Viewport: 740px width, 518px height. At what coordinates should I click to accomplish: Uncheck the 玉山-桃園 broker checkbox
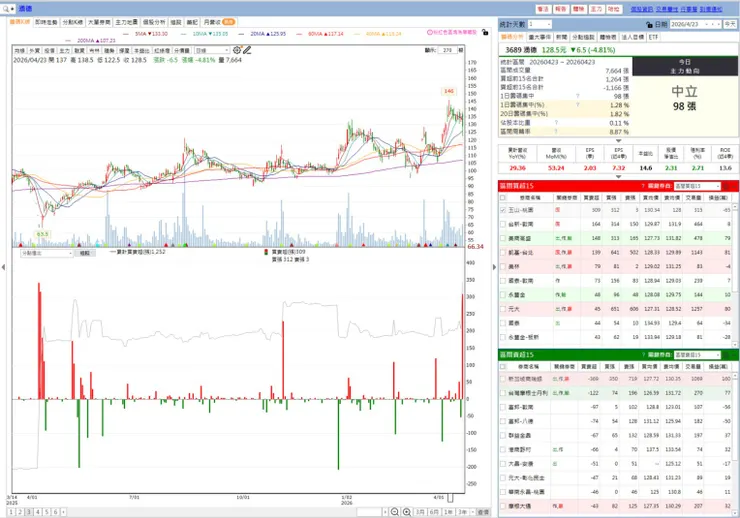coord(503,210)
